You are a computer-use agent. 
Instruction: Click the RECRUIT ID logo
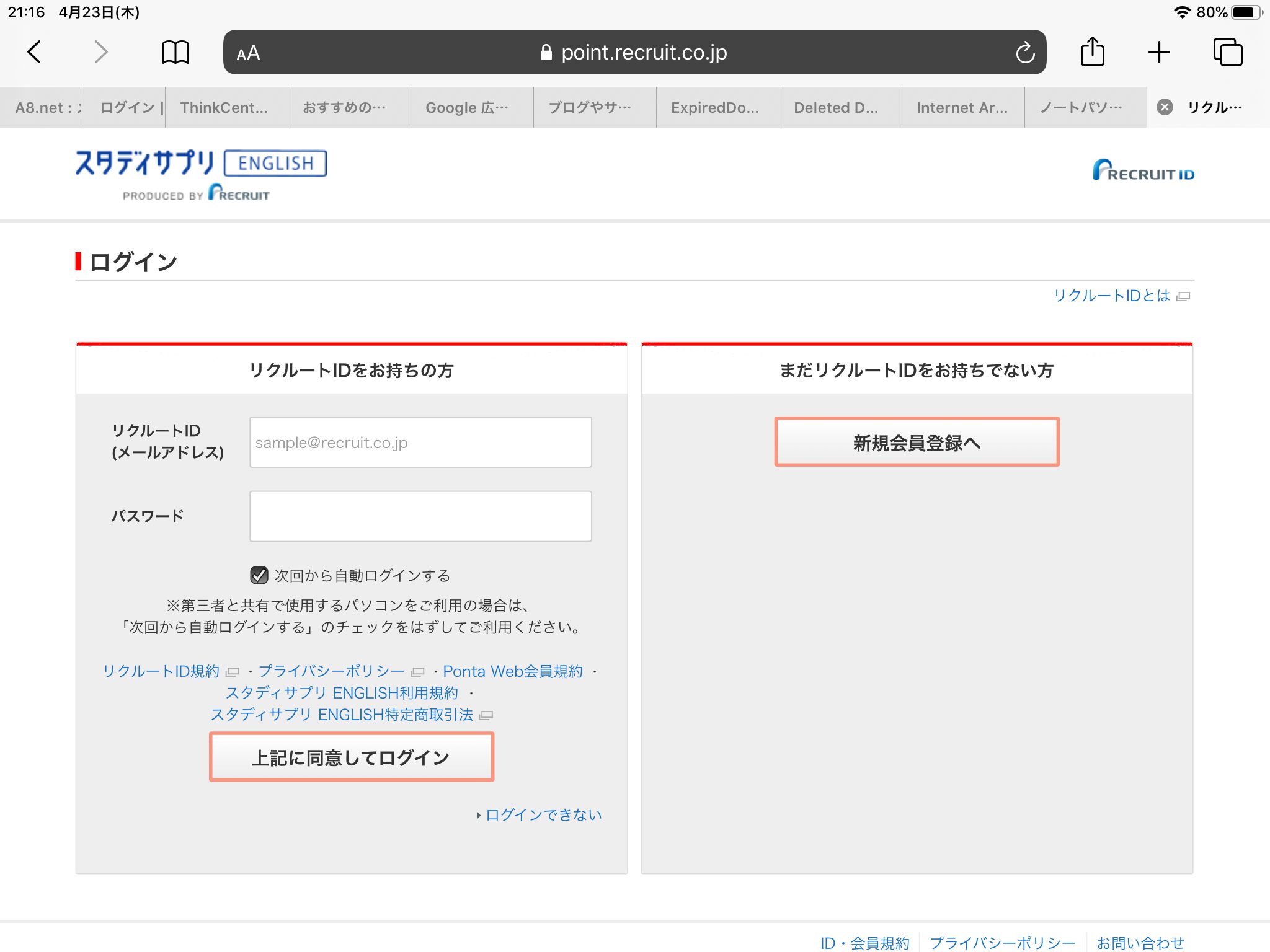coord(1143,170)
